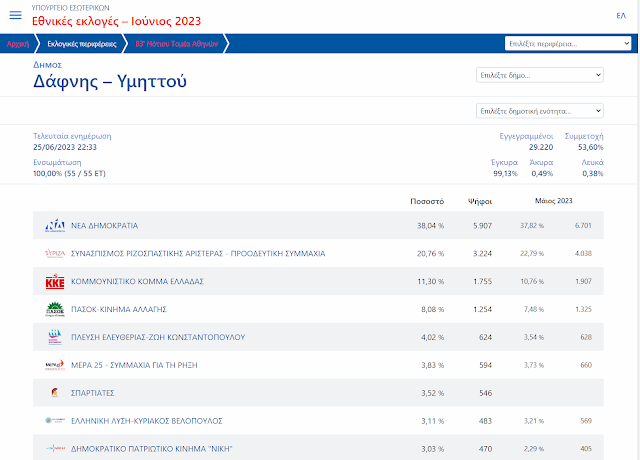Select the 3,11 % percentage value
This screenshot has height=460, width=640.
432,421
